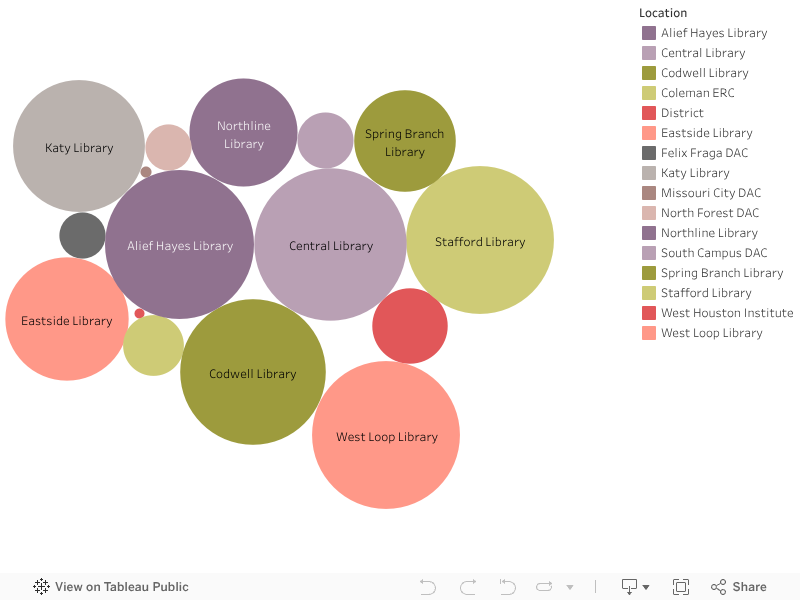Click the Revert icon in toolbar

pyautogui.click(x=507, y=587)
